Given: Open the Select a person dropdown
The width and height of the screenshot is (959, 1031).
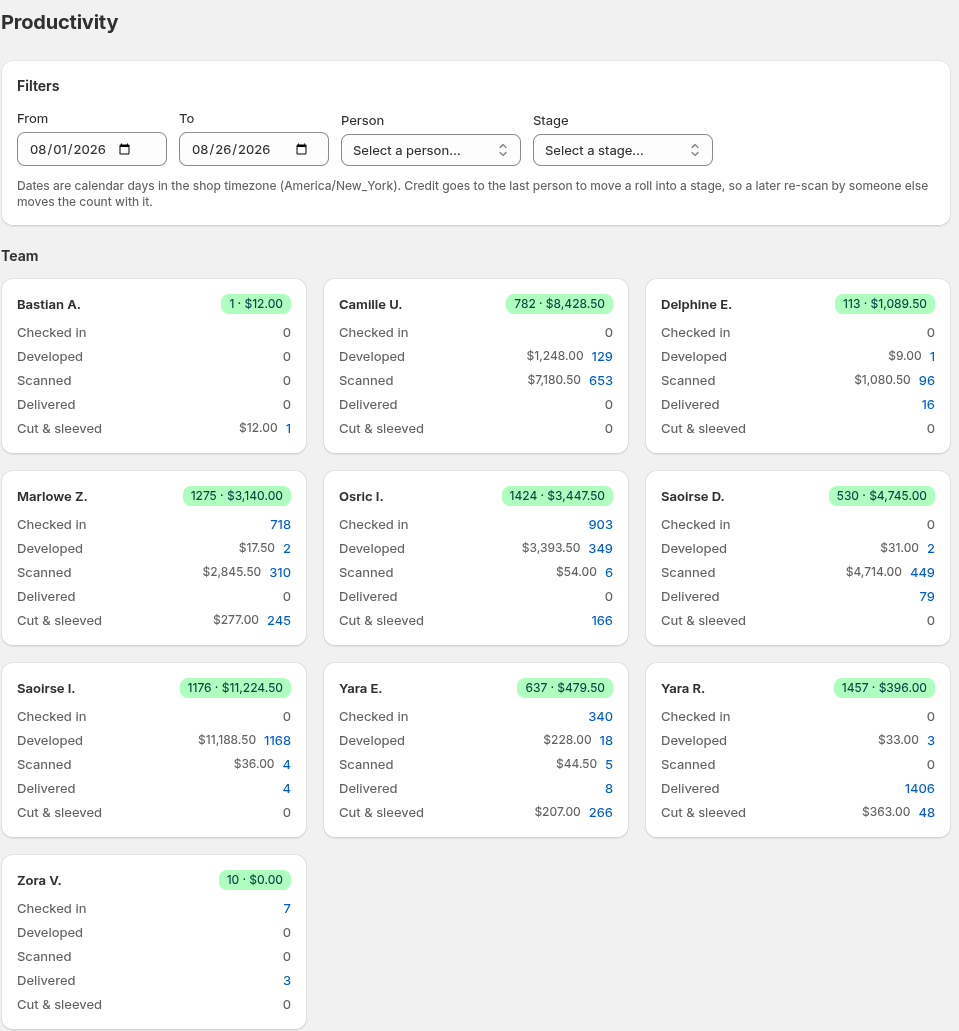Looking at the screenshot, I should 430,151.
